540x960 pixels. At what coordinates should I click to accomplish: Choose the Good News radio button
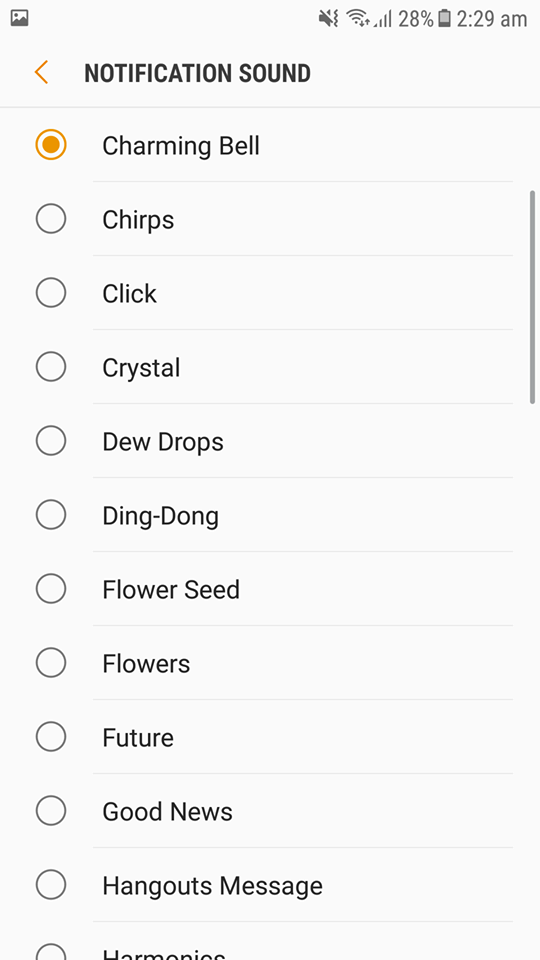(x=51, y=812)
